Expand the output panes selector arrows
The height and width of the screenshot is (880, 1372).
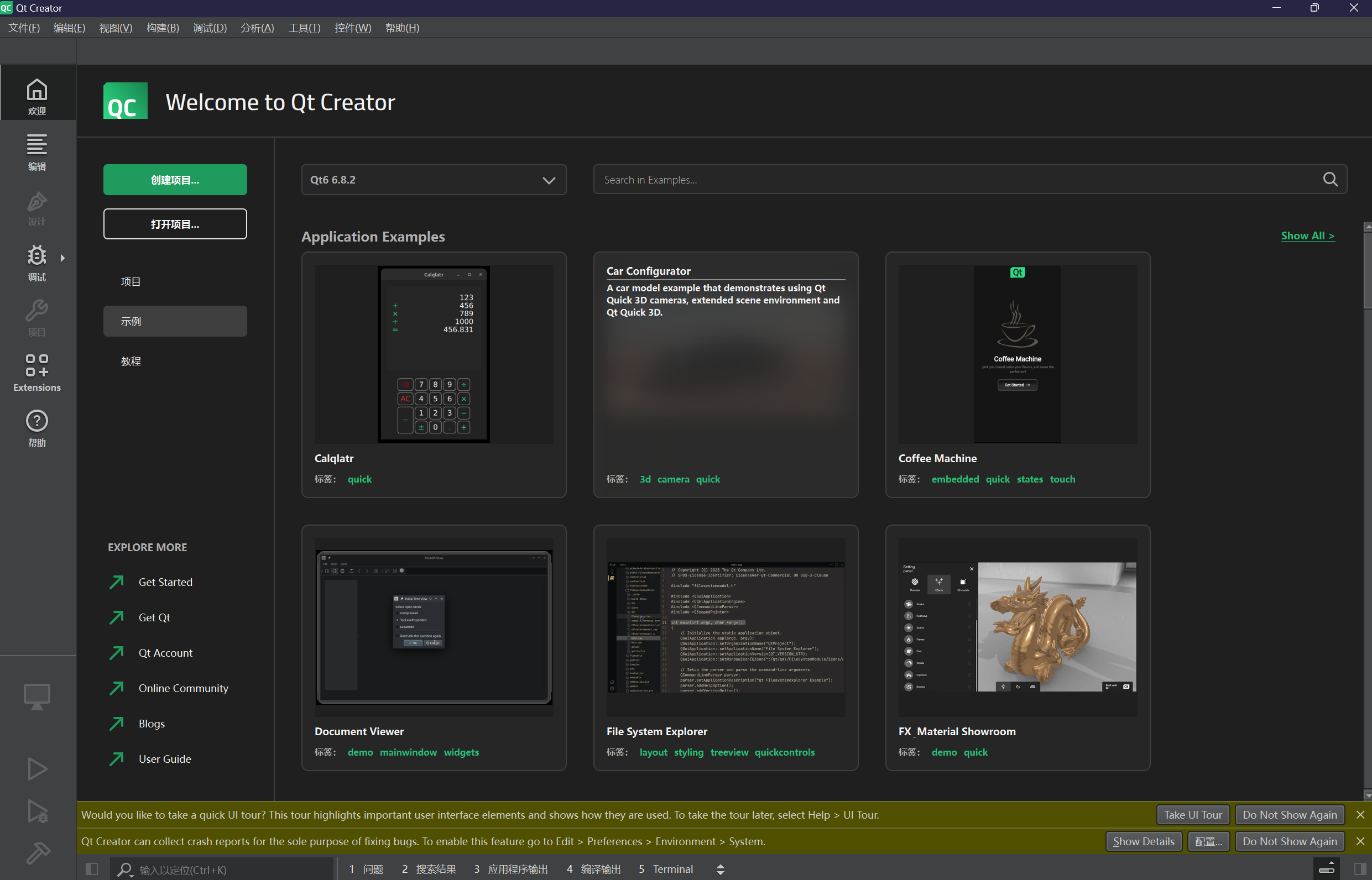pyautogui.click(x=721, y=869)
